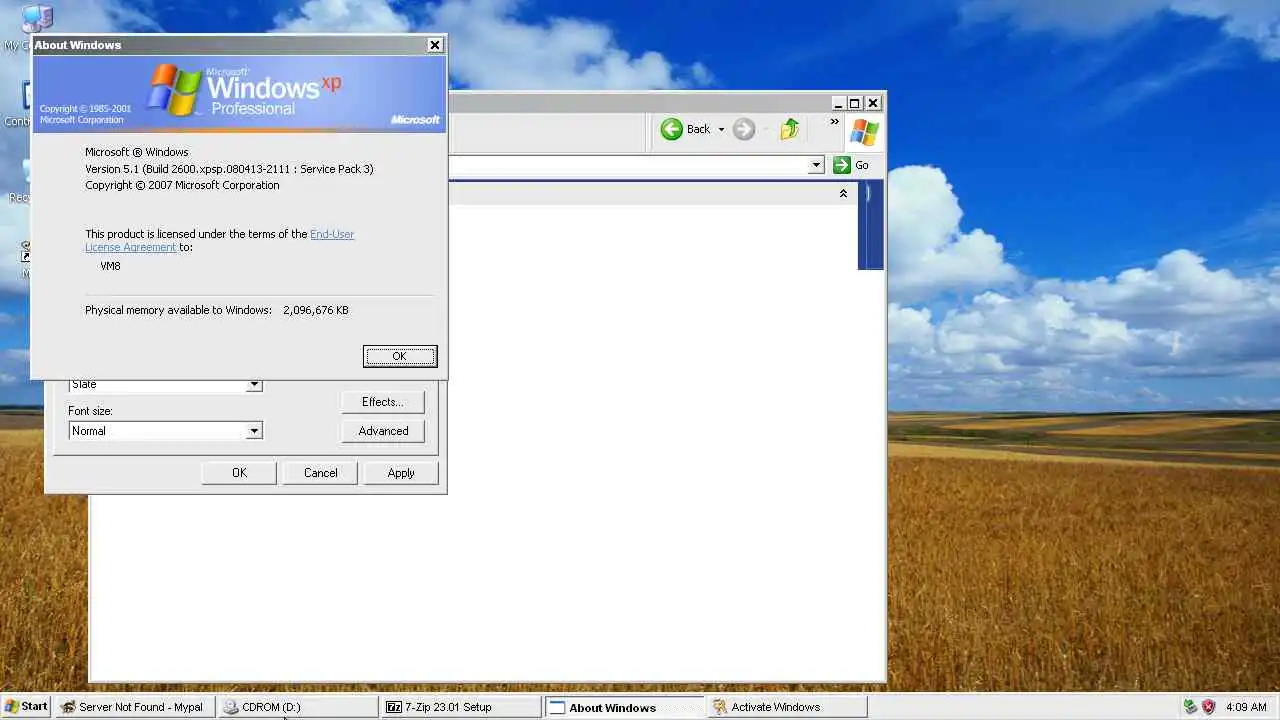
Task: Open the address bar dropdown arrow
Action: (x=816, y=165)
